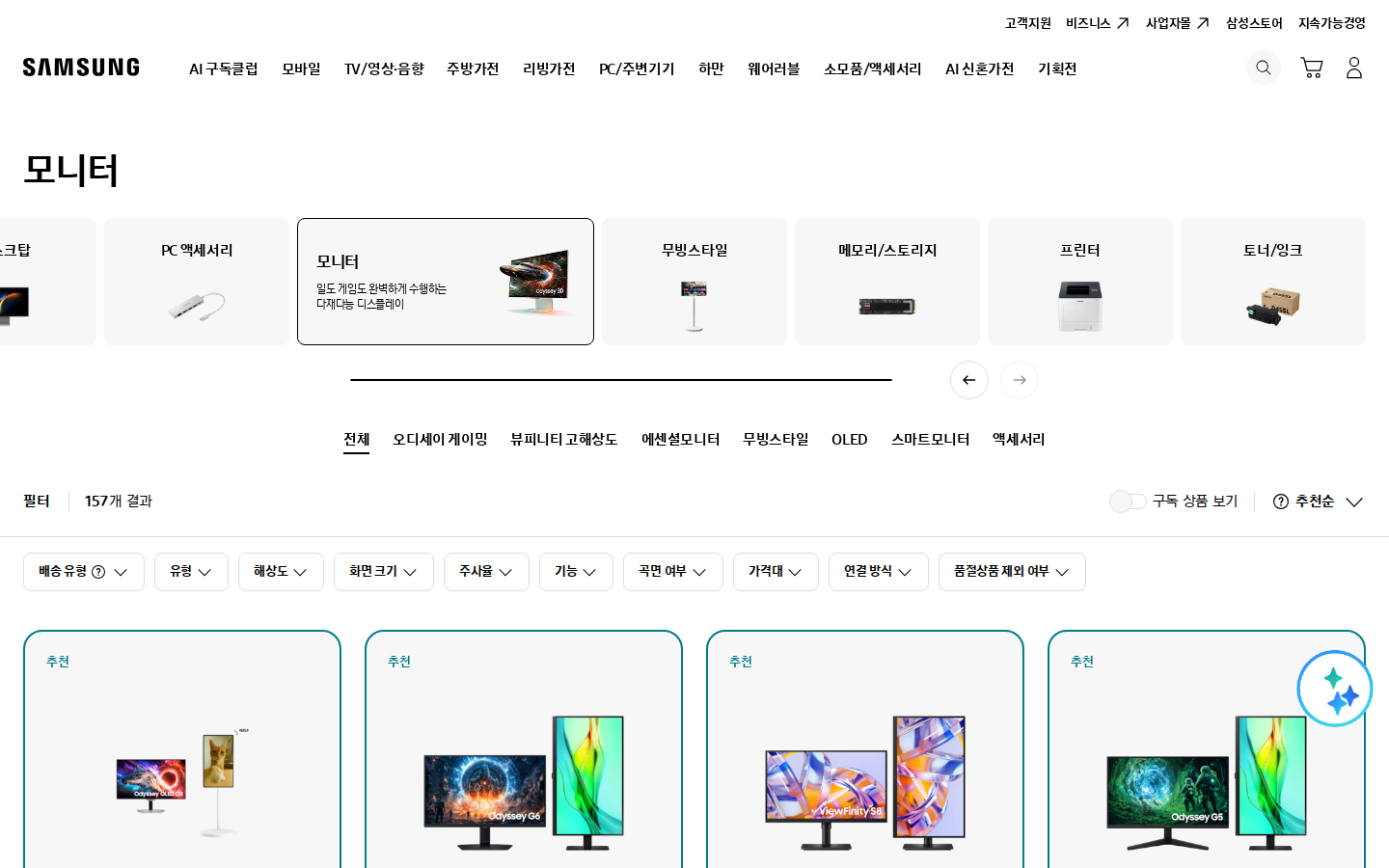This screenshot has width=1389, height=868.
Task: Click the Samsung logo
Action: click(x=81, y=68)
